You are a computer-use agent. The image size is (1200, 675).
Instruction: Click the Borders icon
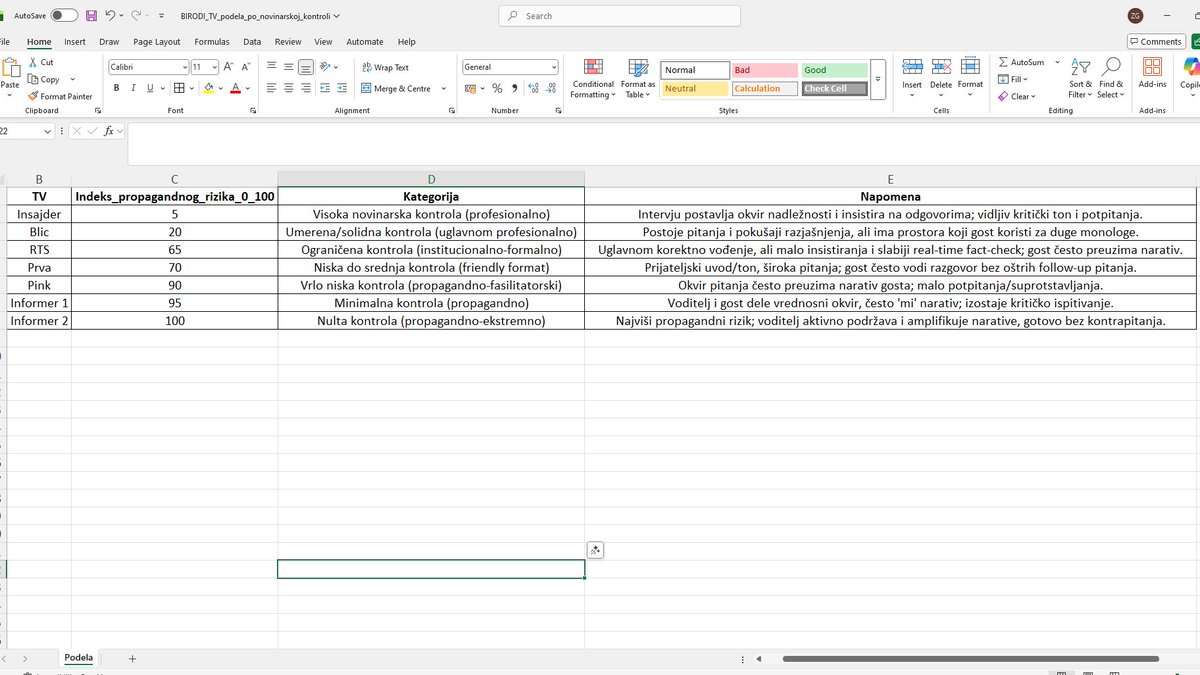coord(178,88)
